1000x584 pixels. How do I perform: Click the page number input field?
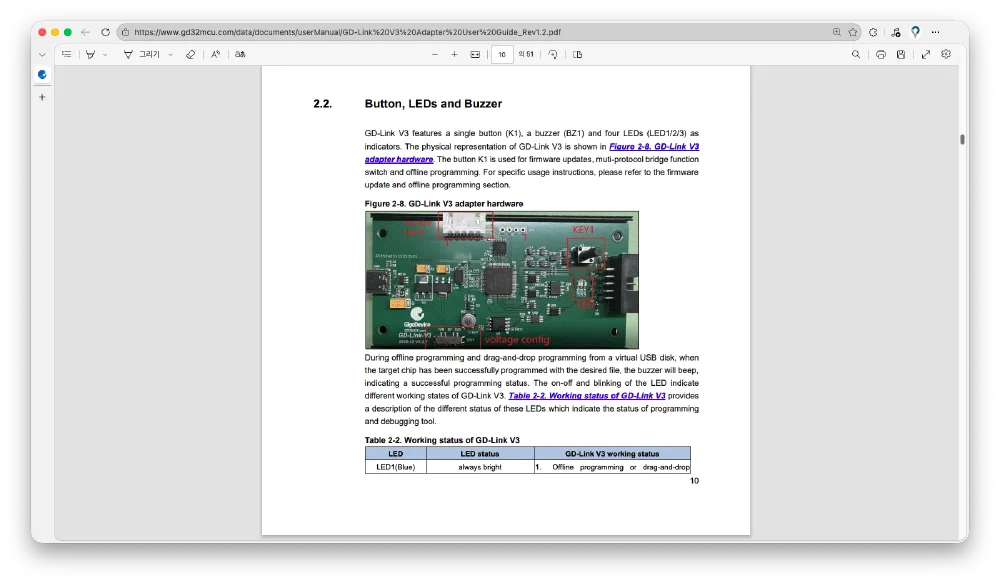502,54
